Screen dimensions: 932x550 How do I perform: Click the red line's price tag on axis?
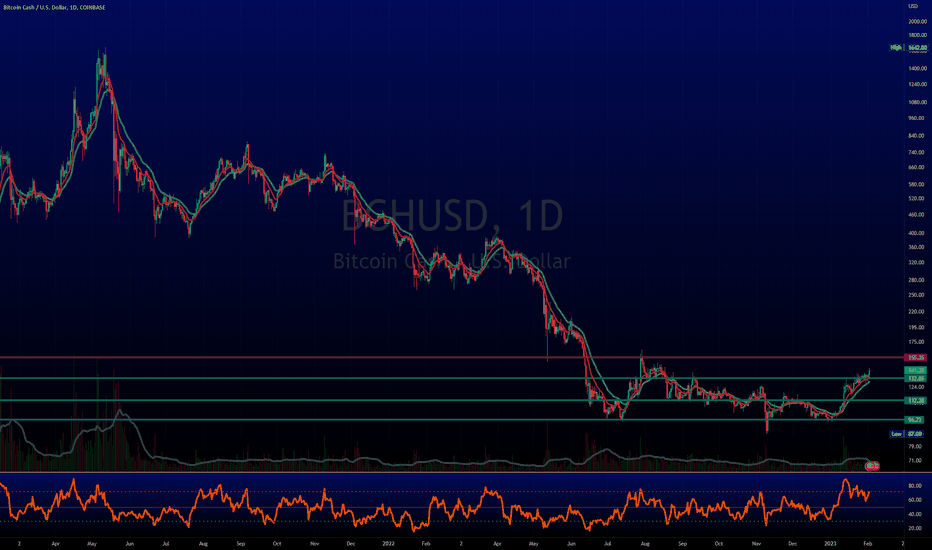point(916,357)
